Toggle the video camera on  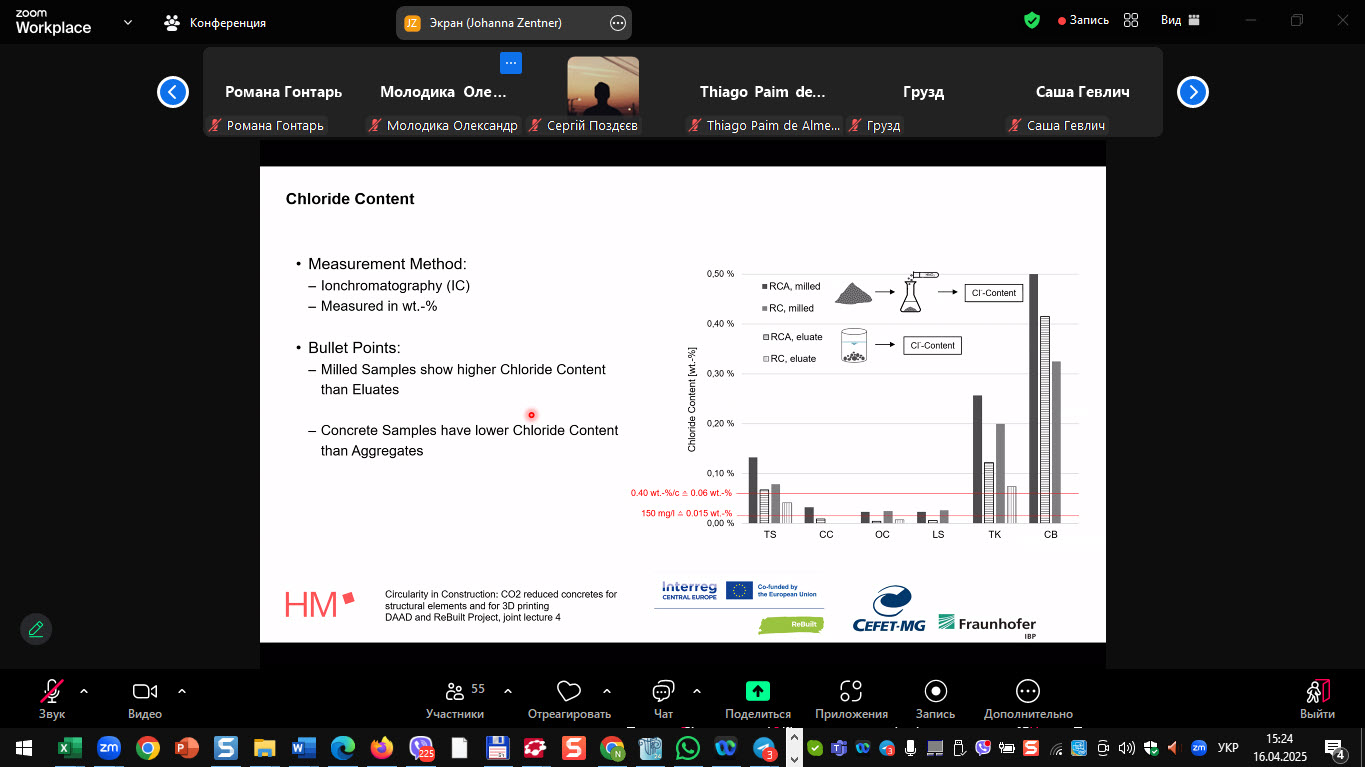pyautogui.click(x=145, y=698)
